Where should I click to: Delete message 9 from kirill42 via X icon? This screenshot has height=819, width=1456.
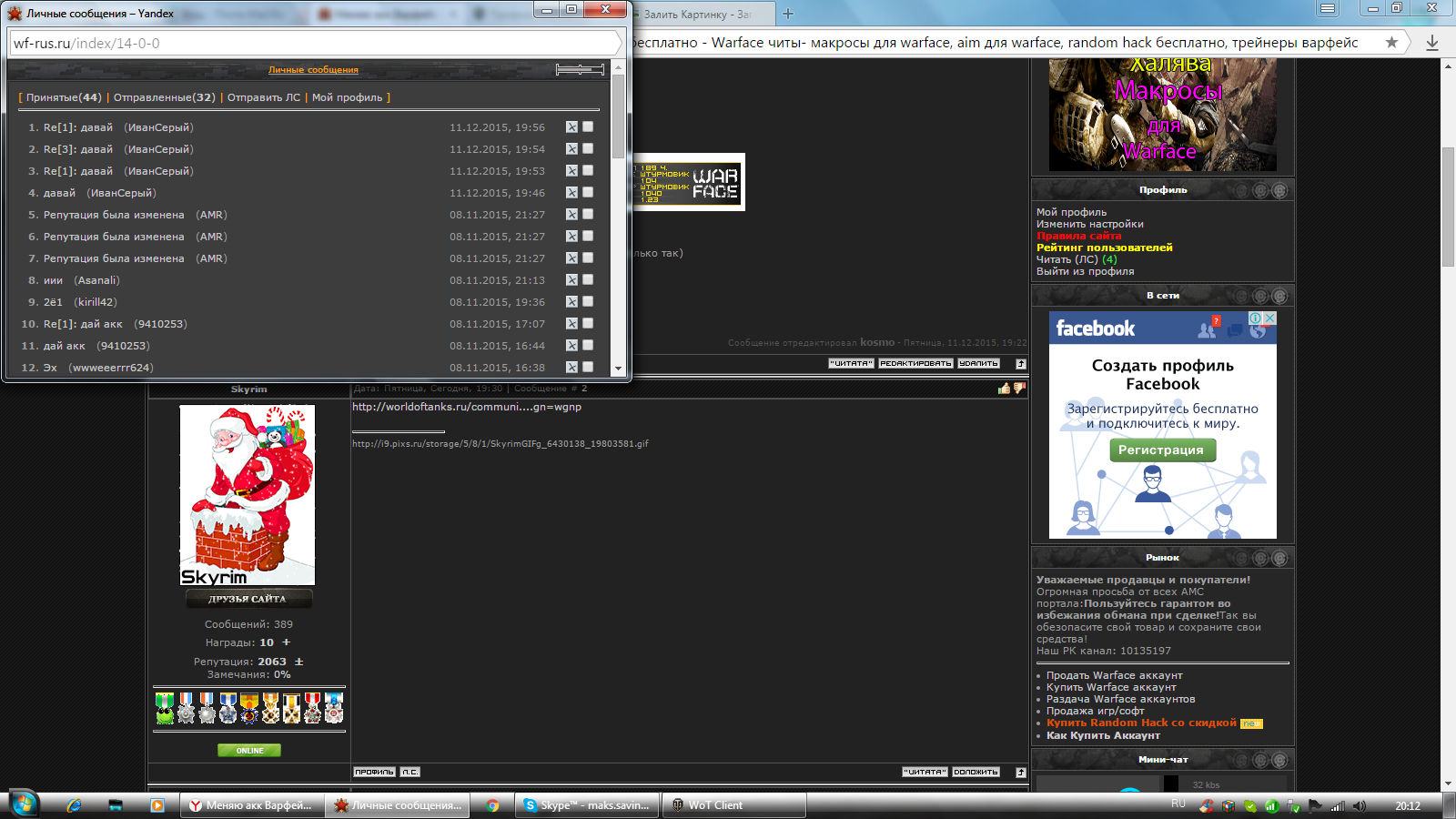point(571,302)
